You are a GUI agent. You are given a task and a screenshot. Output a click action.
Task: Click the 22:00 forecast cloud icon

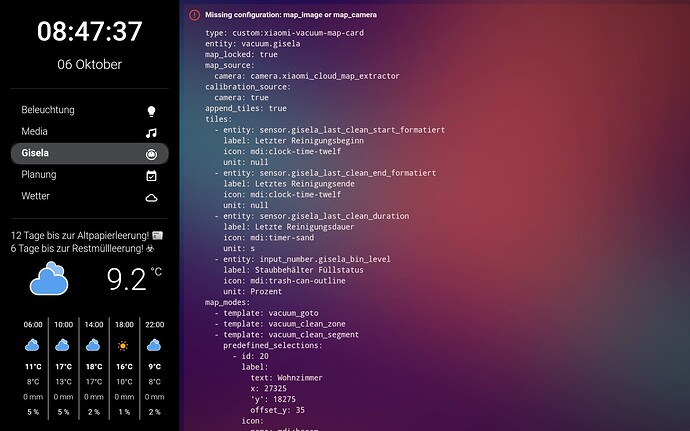(154, 345)
